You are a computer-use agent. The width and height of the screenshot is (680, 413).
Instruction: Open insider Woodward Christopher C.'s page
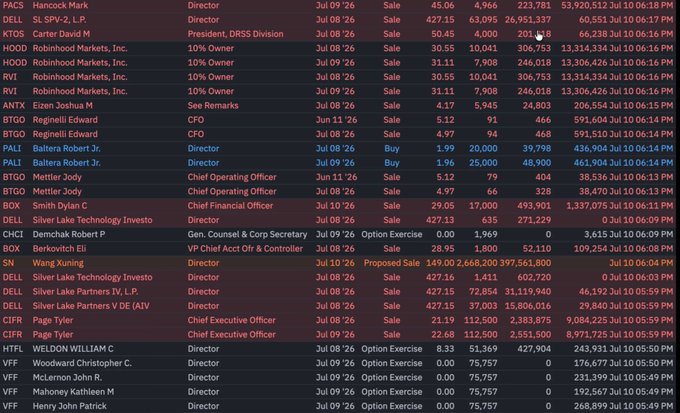coord(82,363)
